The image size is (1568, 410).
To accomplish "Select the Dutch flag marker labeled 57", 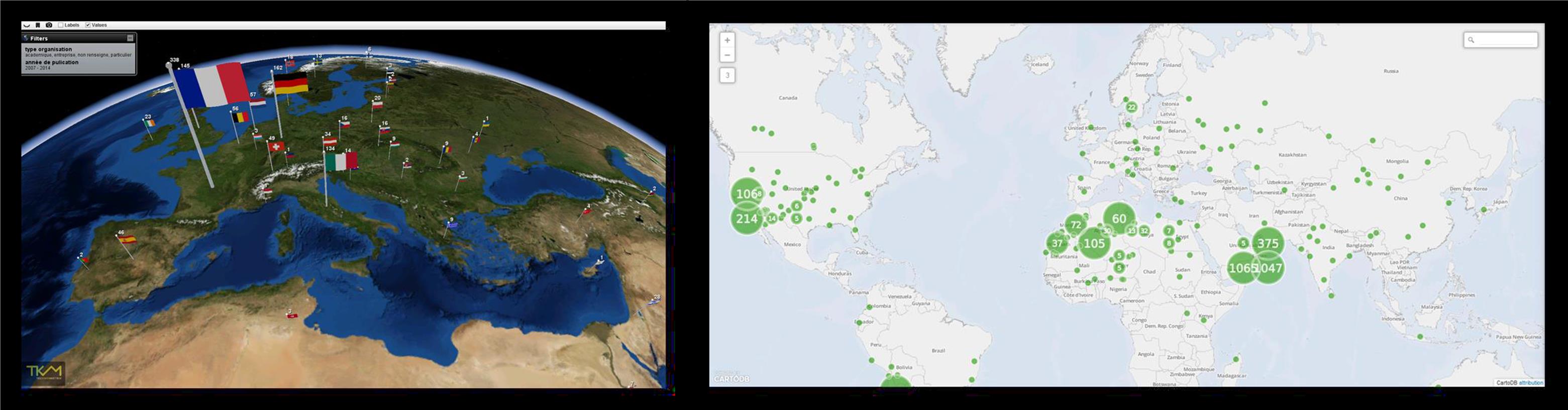I will pyautogui.click(x=258, y=101).
